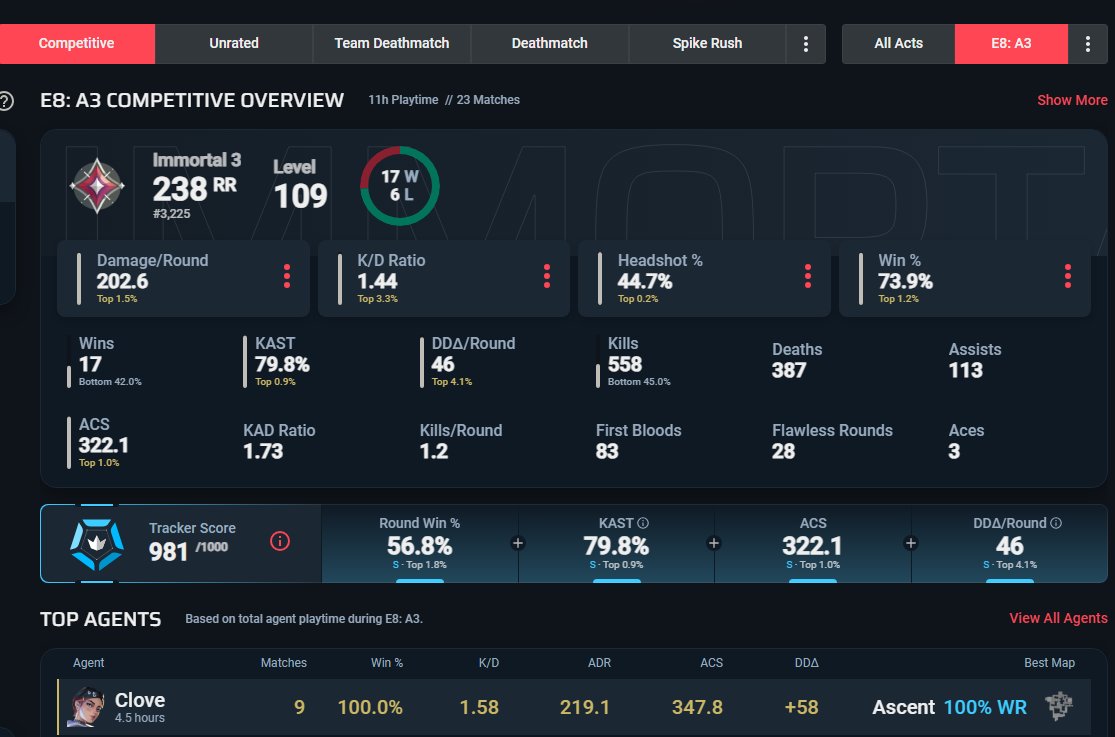Screen dimensions: 1115x737
Task: Click the Assists 113 stat
Action: point(974,360)
